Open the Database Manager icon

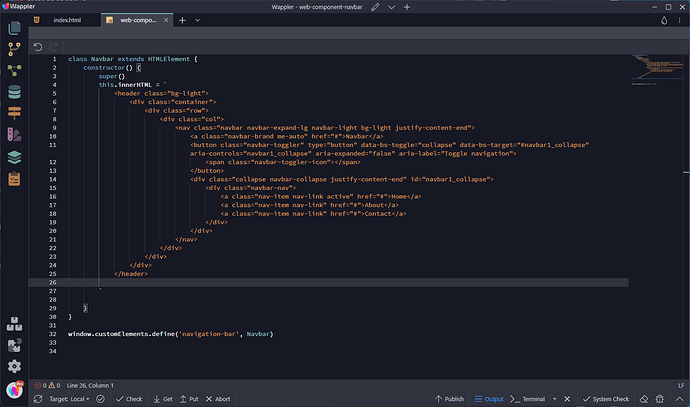14,92
